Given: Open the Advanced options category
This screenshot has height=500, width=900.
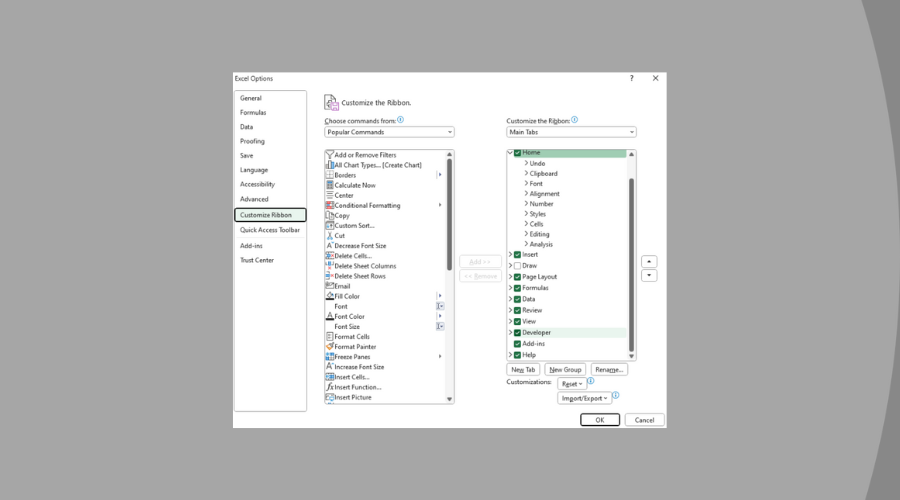Looking at the screenshot, I should tap(270, 199).
